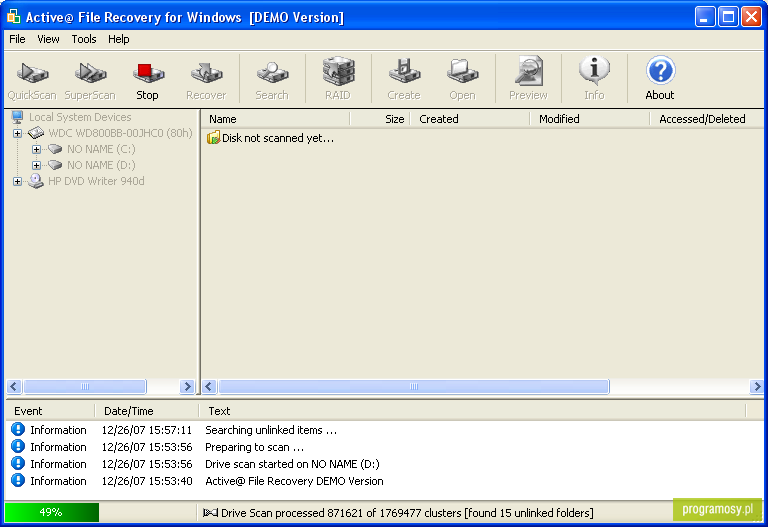The height and width of the screenshot is (527, 768).
Task: Select log text 'Active@ File Recovery DEMO Version'
Action: (294, 481)
